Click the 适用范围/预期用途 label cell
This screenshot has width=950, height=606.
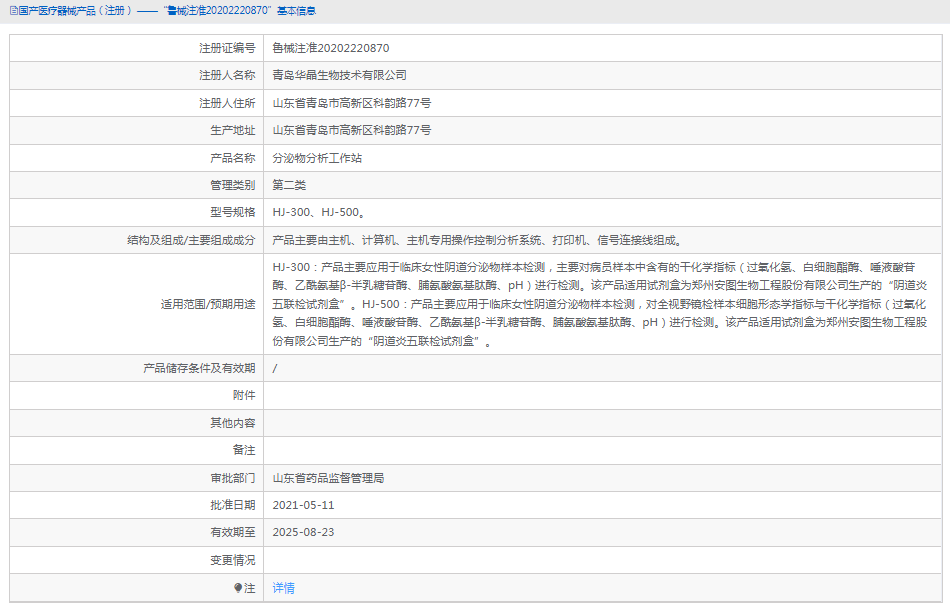click(x=137, y=304)
